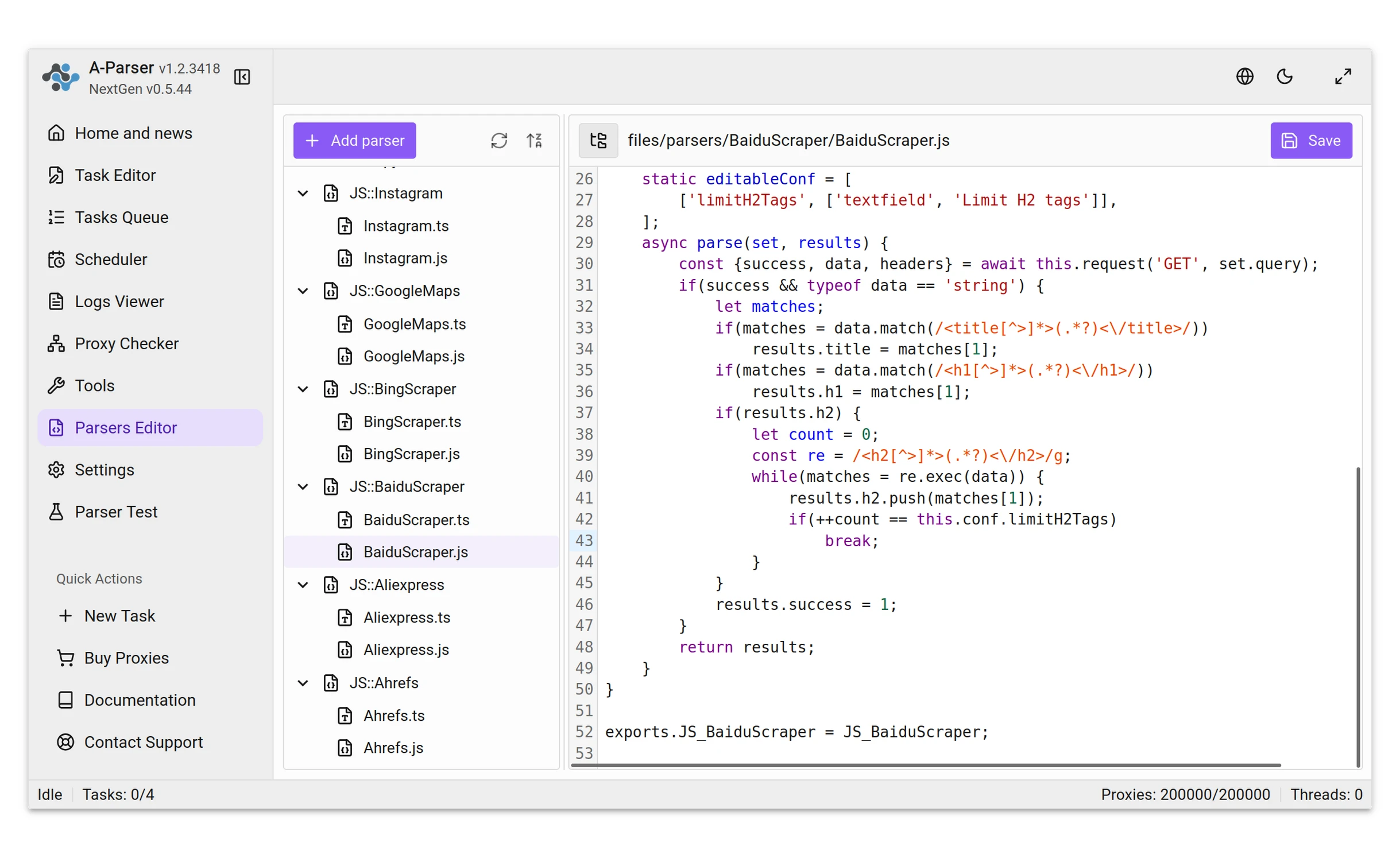Enter fullscreen with the expand arrows icon
The height and width of the screenshot is (858, 1400).
click(1342, 76)
